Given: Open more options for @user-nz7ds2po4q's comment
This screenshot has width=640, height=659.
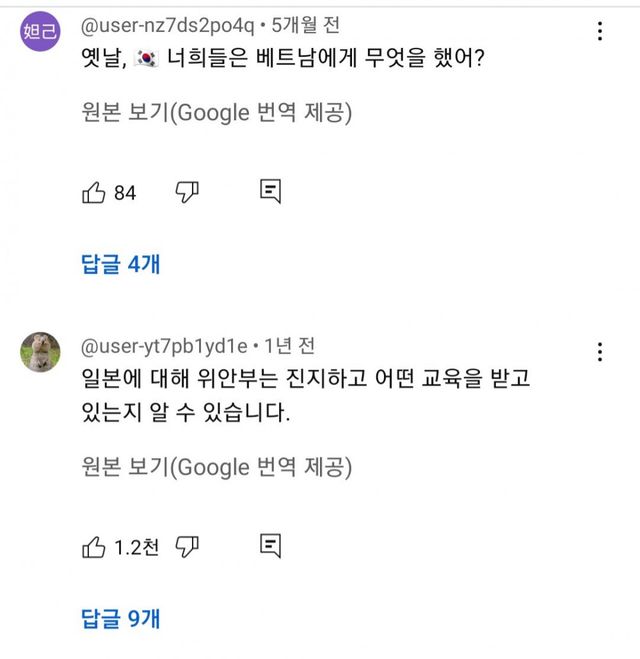Looking at the screenshot, I should 600,31.
